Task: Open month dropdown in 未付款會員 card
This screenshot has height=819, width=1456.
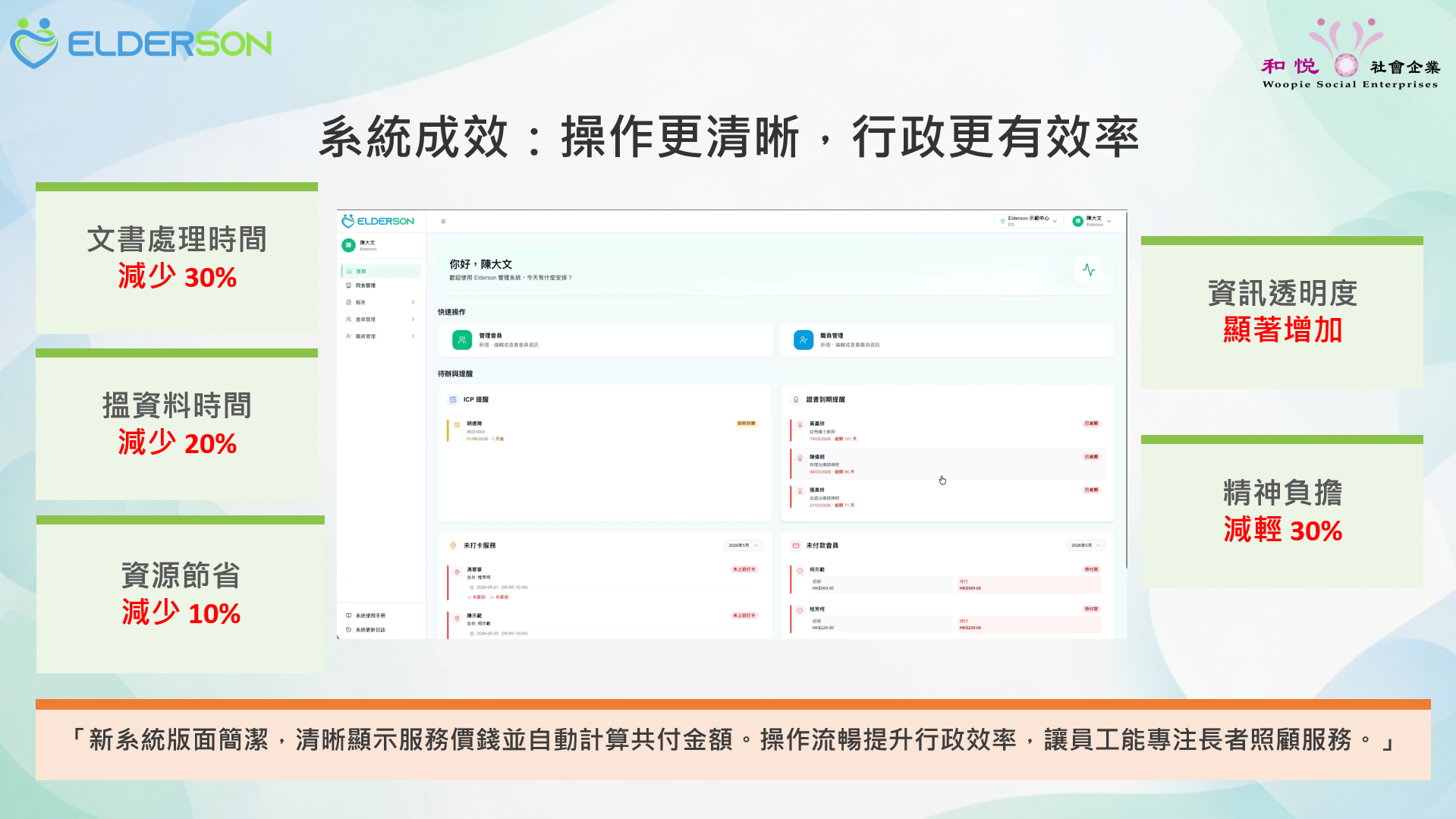Action: coord(1086,546)
